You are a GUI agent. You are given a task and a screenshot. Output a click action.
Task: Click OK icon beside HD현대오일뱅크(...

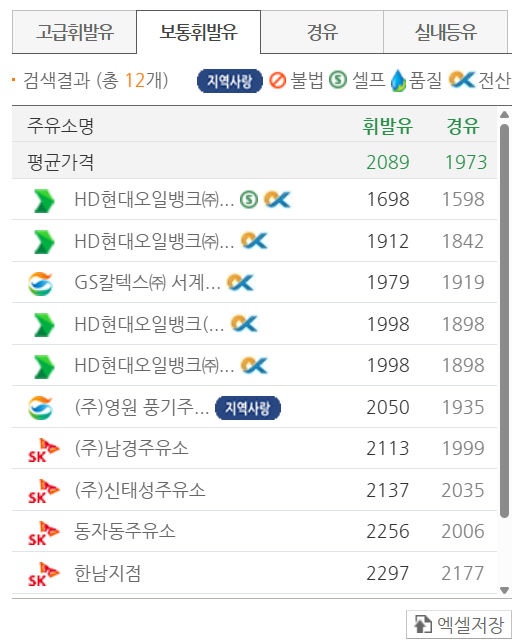click(x=244, y=324)
